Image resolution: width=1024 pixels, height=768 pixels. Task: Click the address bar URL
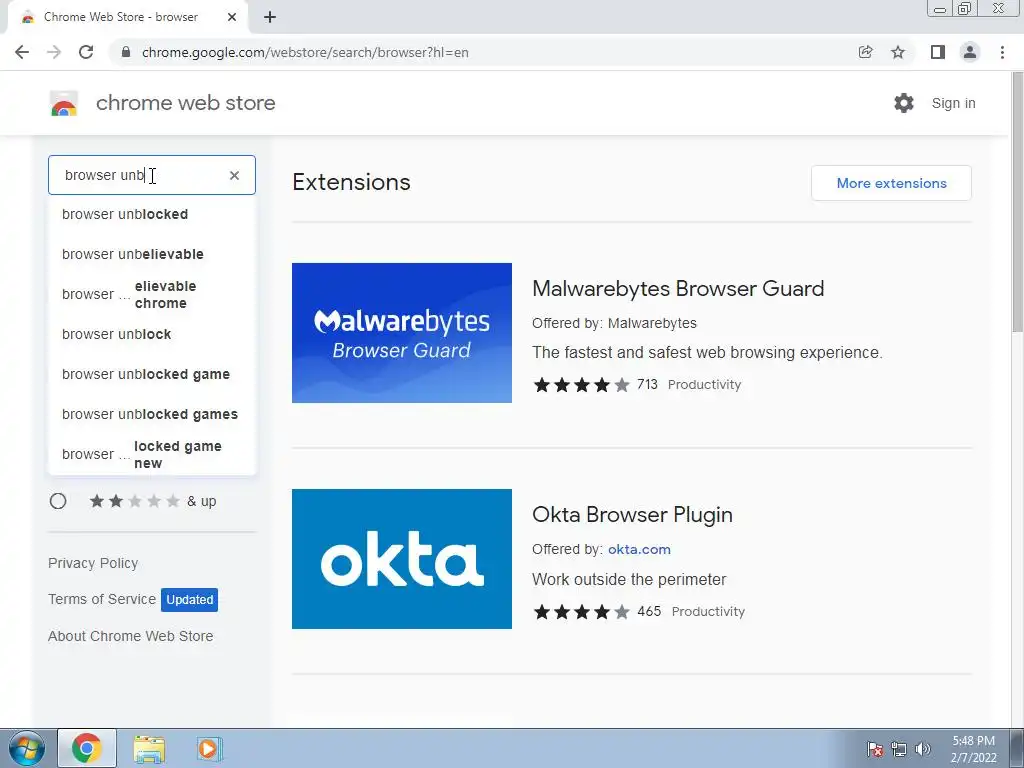click(305, 52)
